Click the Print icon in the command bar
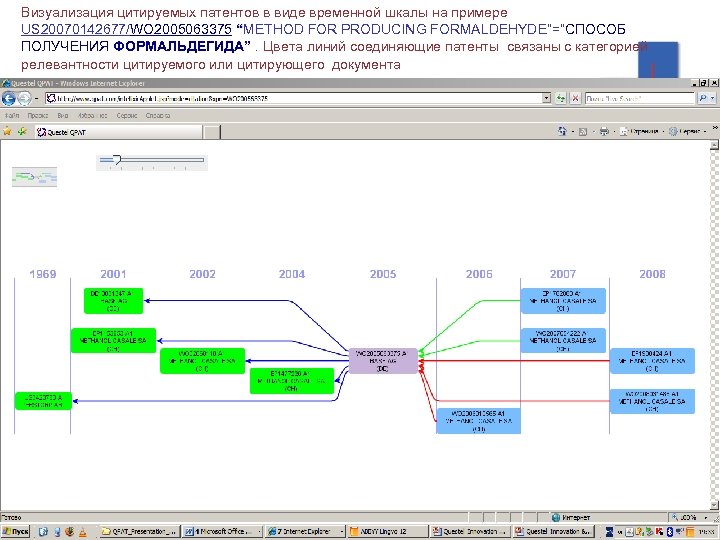This screenshot has width=720, height=540. (604, 131)
